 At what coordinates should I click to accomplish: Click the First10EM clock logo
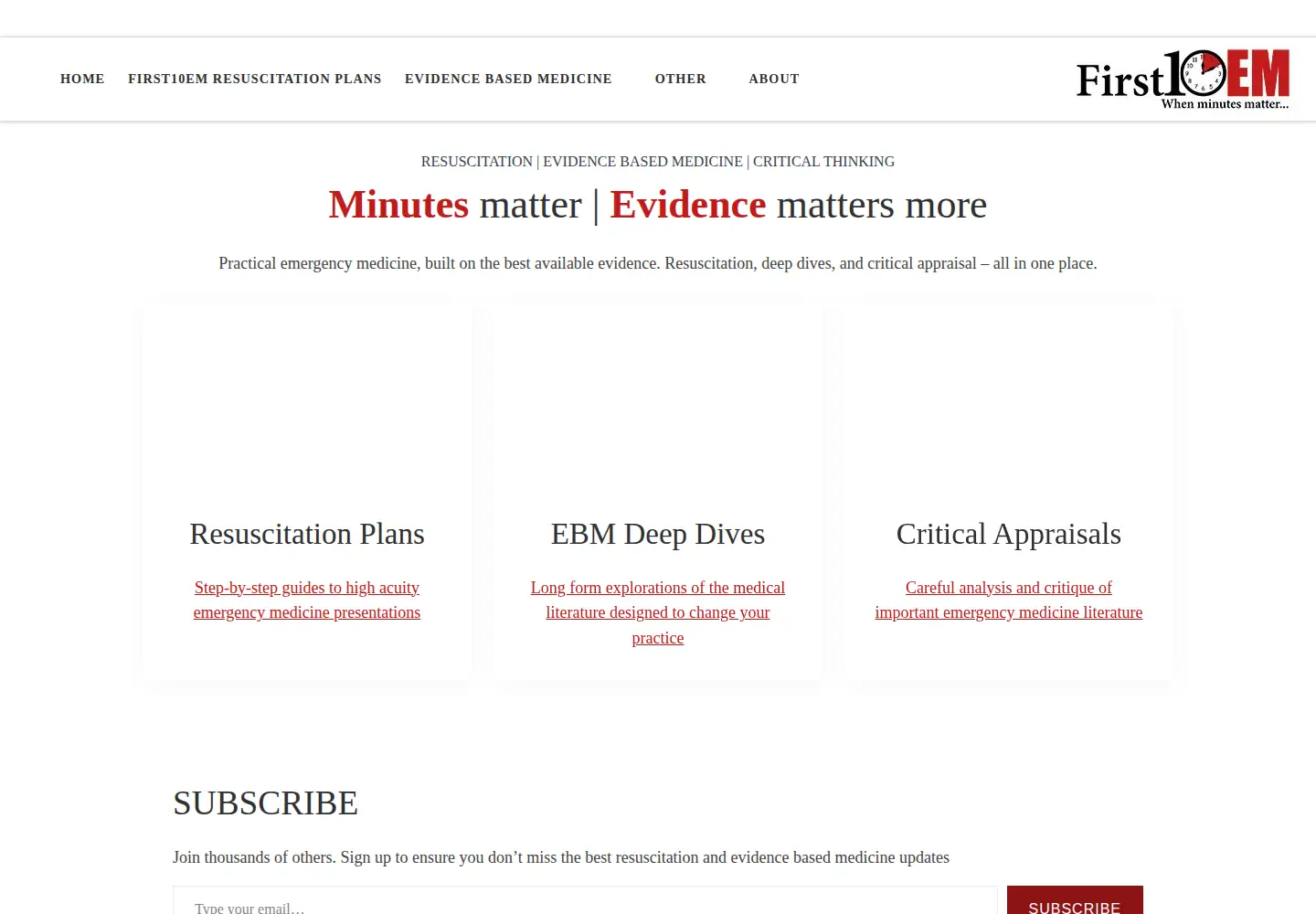pos(1183,80)
